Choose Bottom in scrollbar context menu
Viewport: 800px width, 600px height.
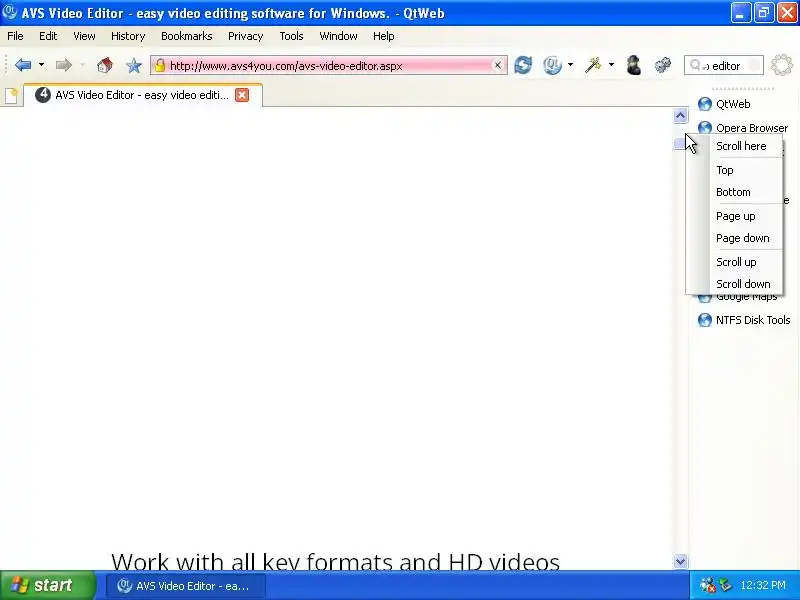click(x=733, y=192)
